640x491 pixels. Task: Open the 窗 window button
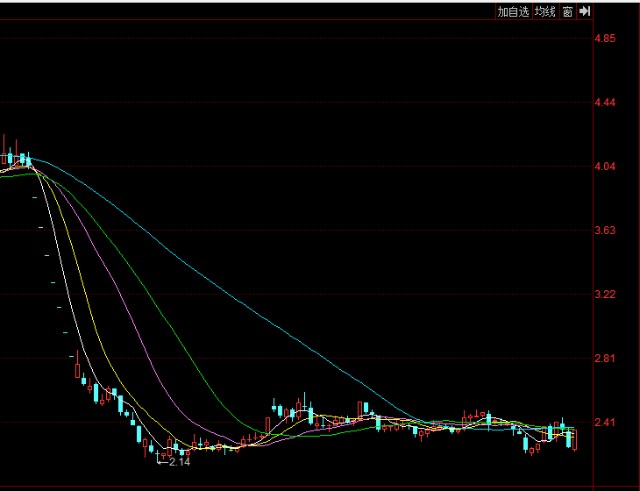tap(567, 11)
